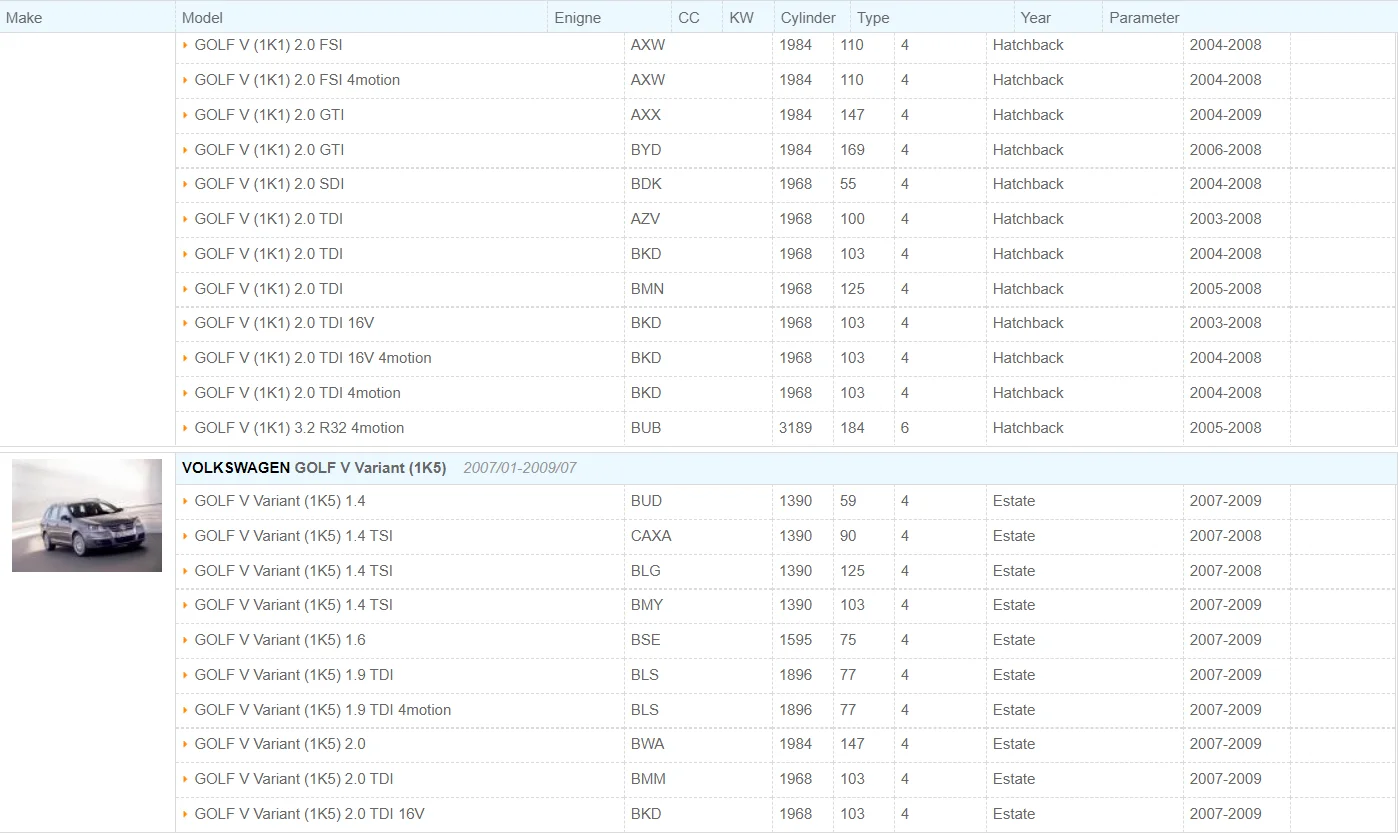Open GOLF V Variant 1.4 TSI with BLG engine
The image size is (1398, 835).
click(x=293, y=571)
